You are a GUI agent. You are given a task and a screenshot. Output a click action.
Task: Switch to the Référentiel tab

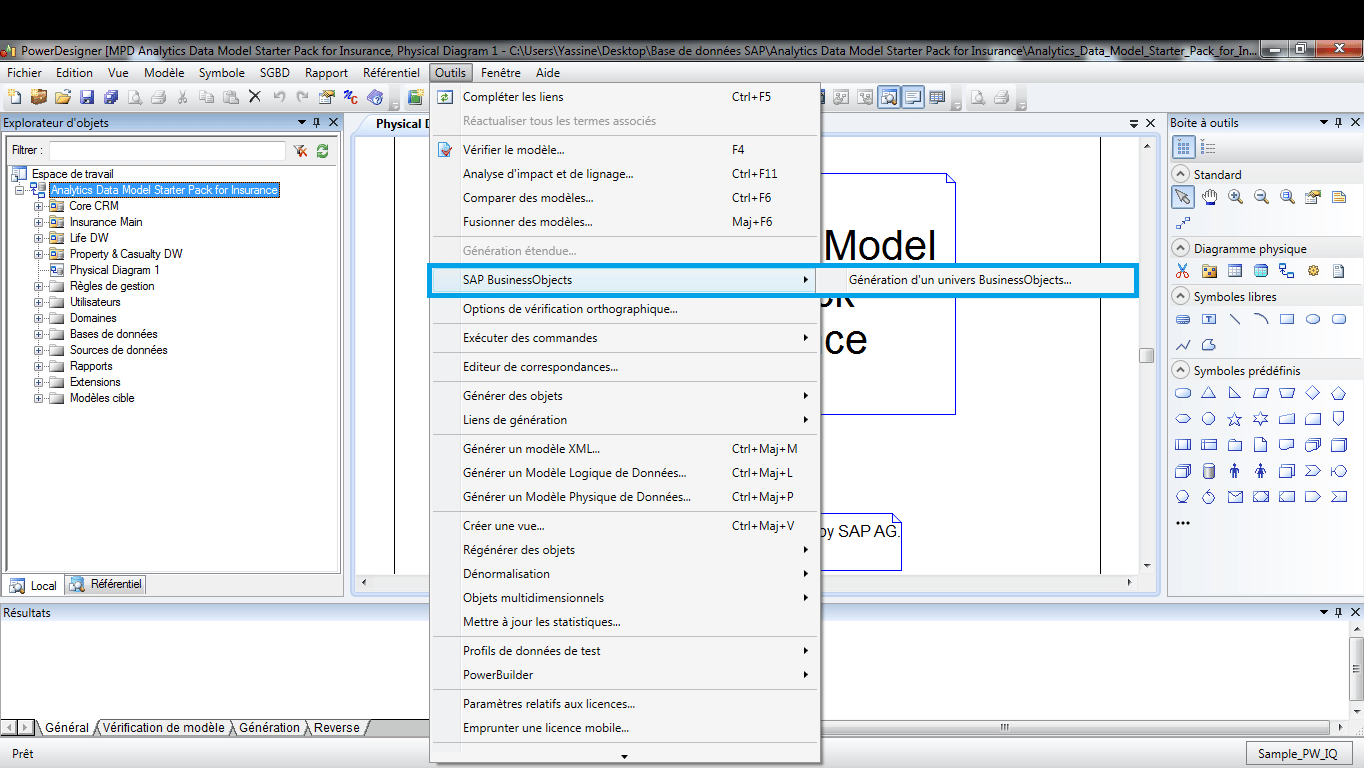click(107, 585)
